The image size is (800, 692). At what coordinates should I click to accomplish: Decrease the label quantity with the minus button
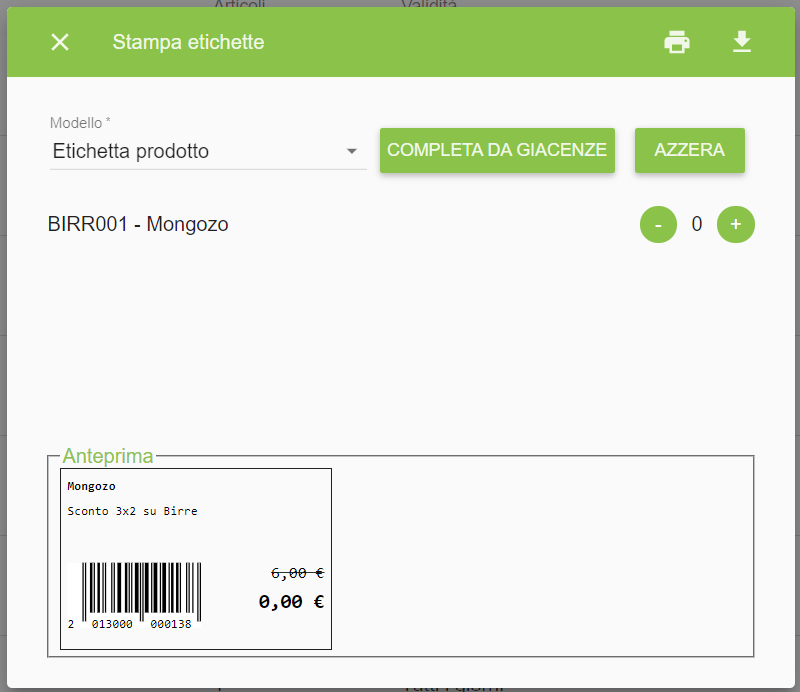pos(658,225)
